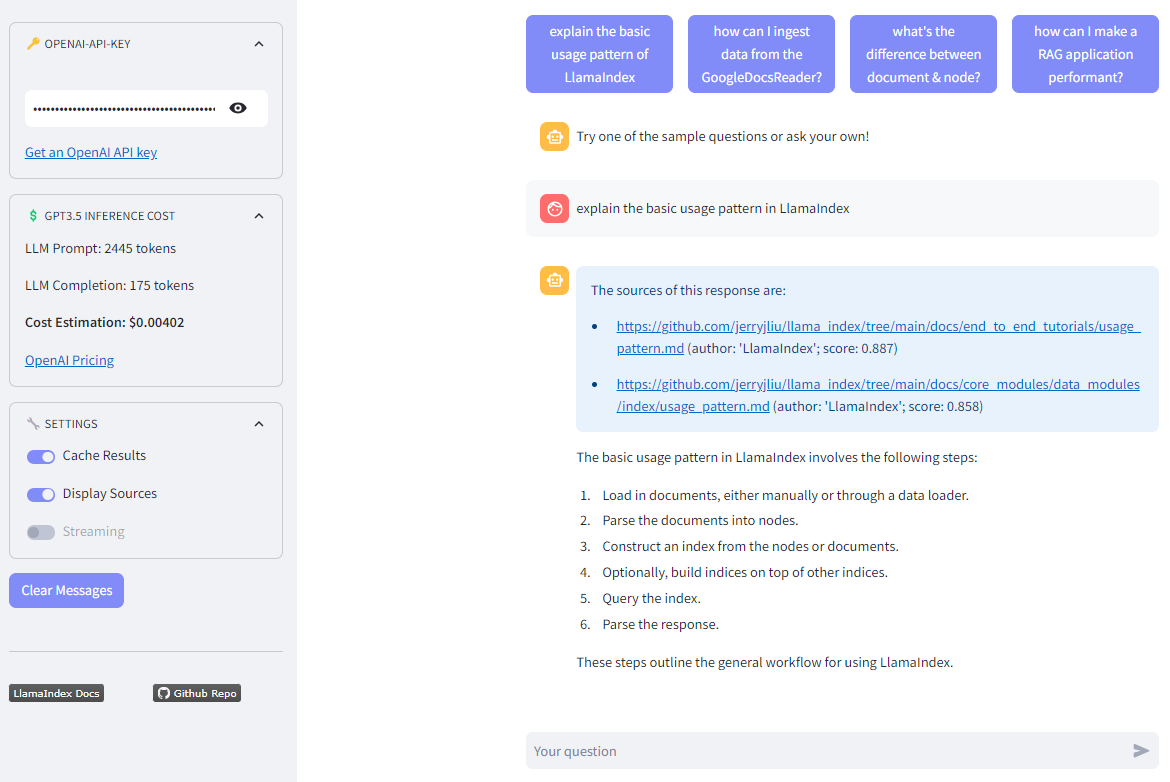Click 'Try one of the sample questions' message
This screenshot has height=782, width=1170.
(x=722, y=137)
